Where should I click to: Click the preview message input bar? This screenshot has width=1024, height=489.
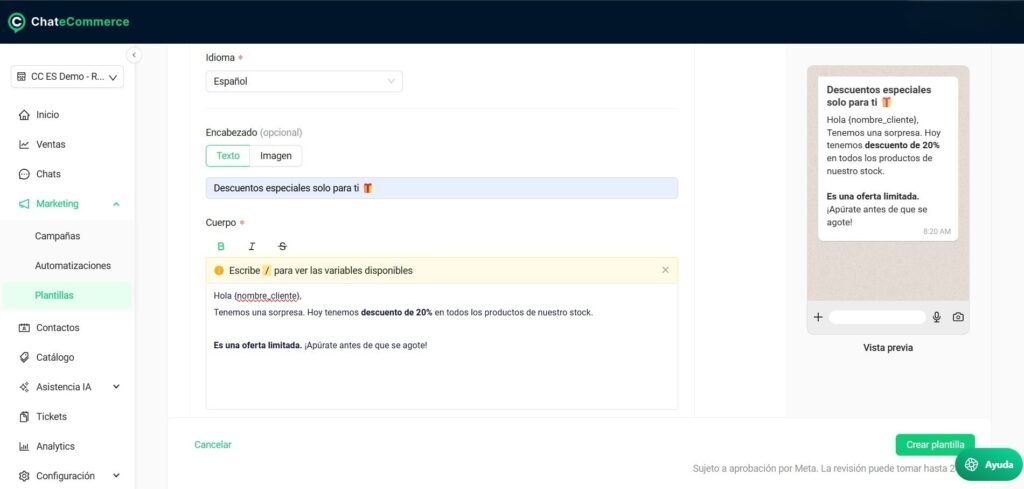tap(877, 317)
